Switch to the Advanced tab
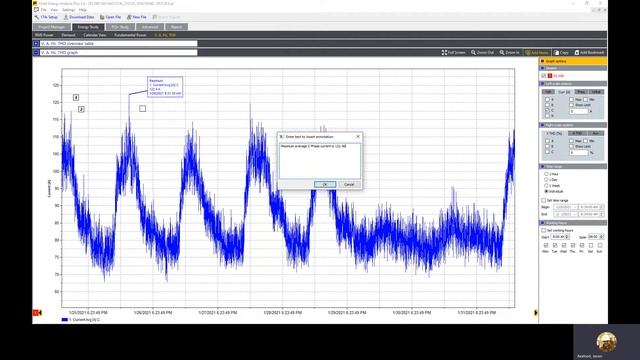 (150, 27)
